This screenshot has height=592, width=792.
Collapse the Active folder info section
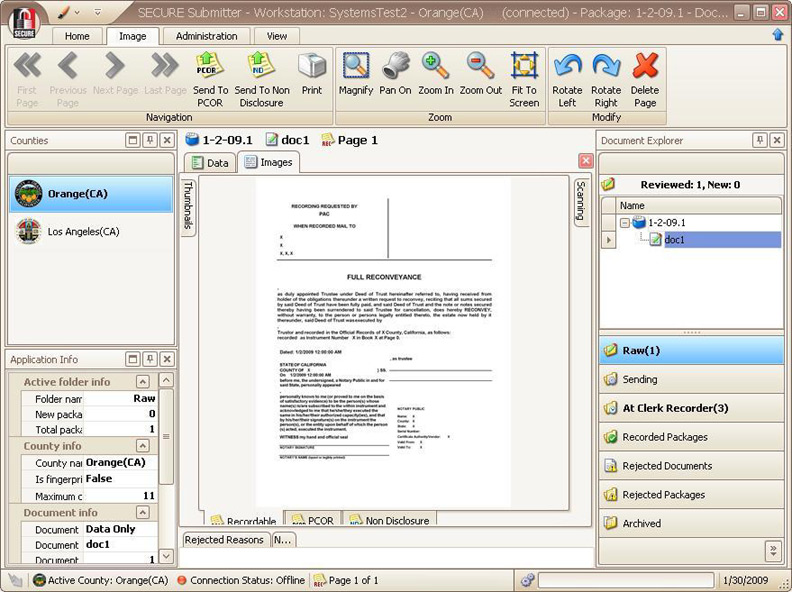click(143, 382)
